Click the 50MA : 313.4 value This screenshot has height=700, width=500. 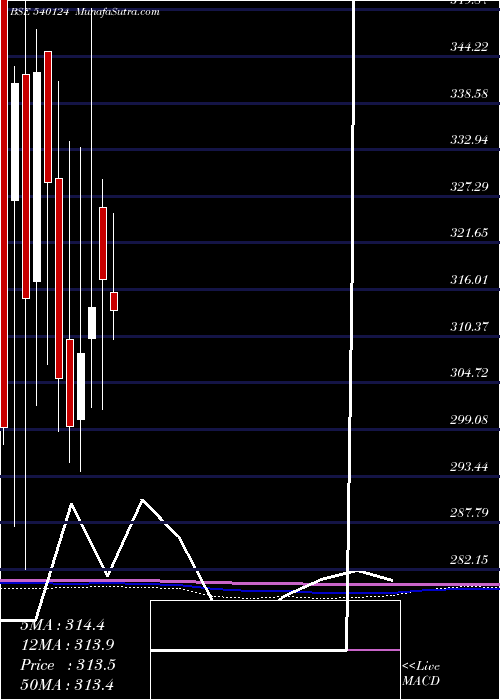(67, 684)
